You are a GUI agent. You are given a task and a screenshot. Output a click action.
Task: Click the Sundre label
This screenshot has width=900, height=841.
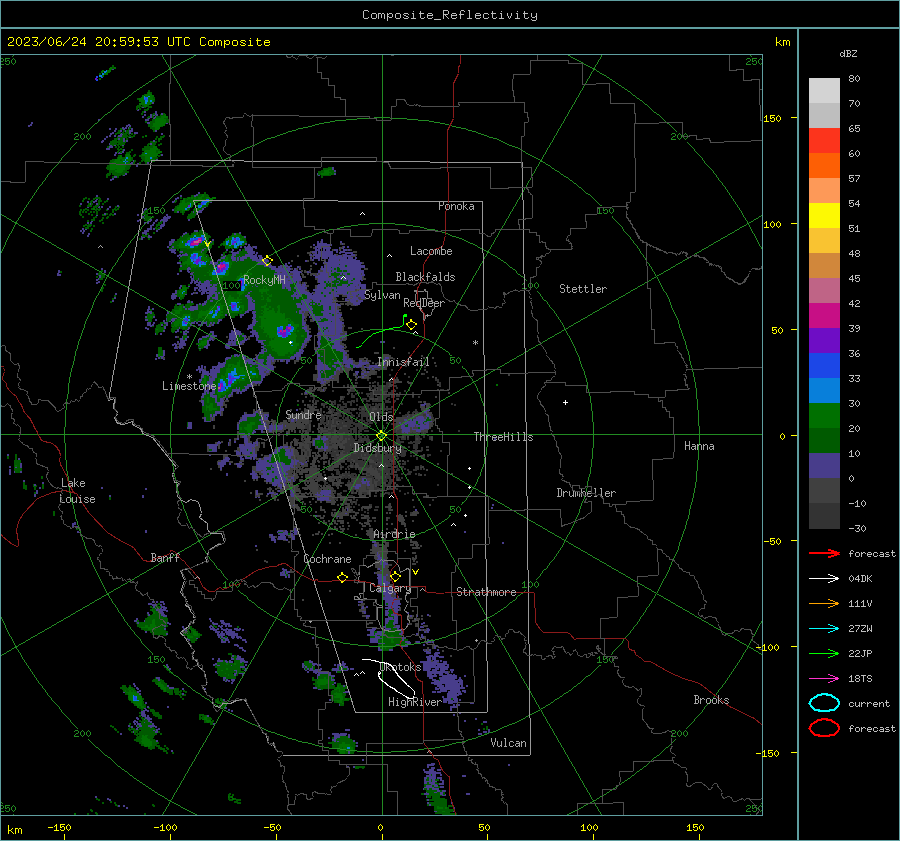(x=303, y=415)
